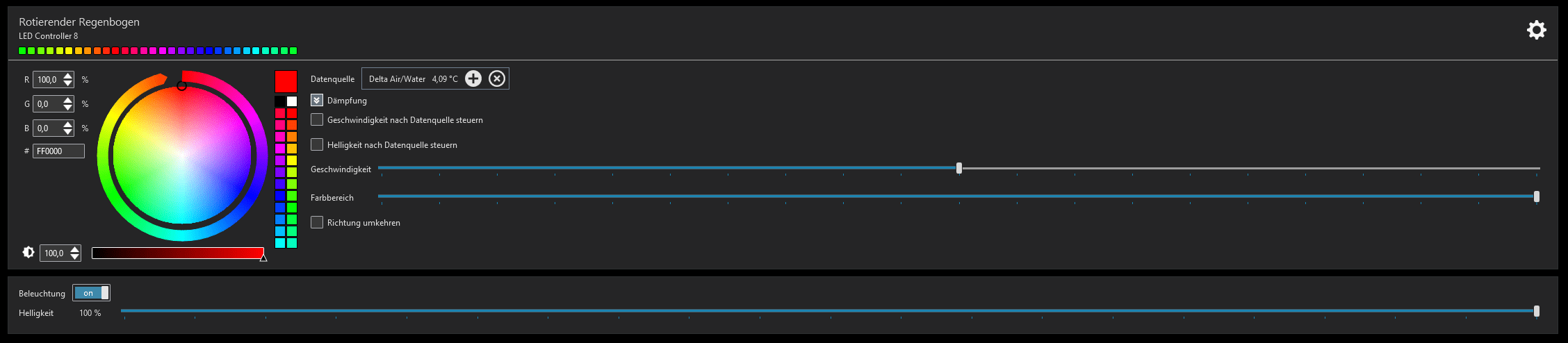Remove the Delta Air/Water data source

point(497,78)
